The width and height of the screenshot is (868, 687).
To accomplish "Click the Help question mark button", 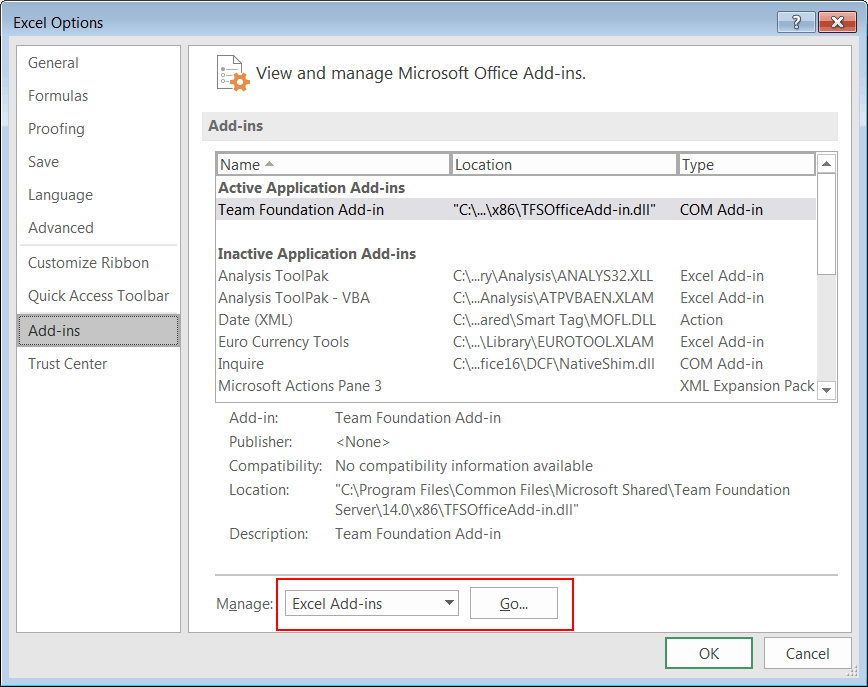I will tap(796, 22).
